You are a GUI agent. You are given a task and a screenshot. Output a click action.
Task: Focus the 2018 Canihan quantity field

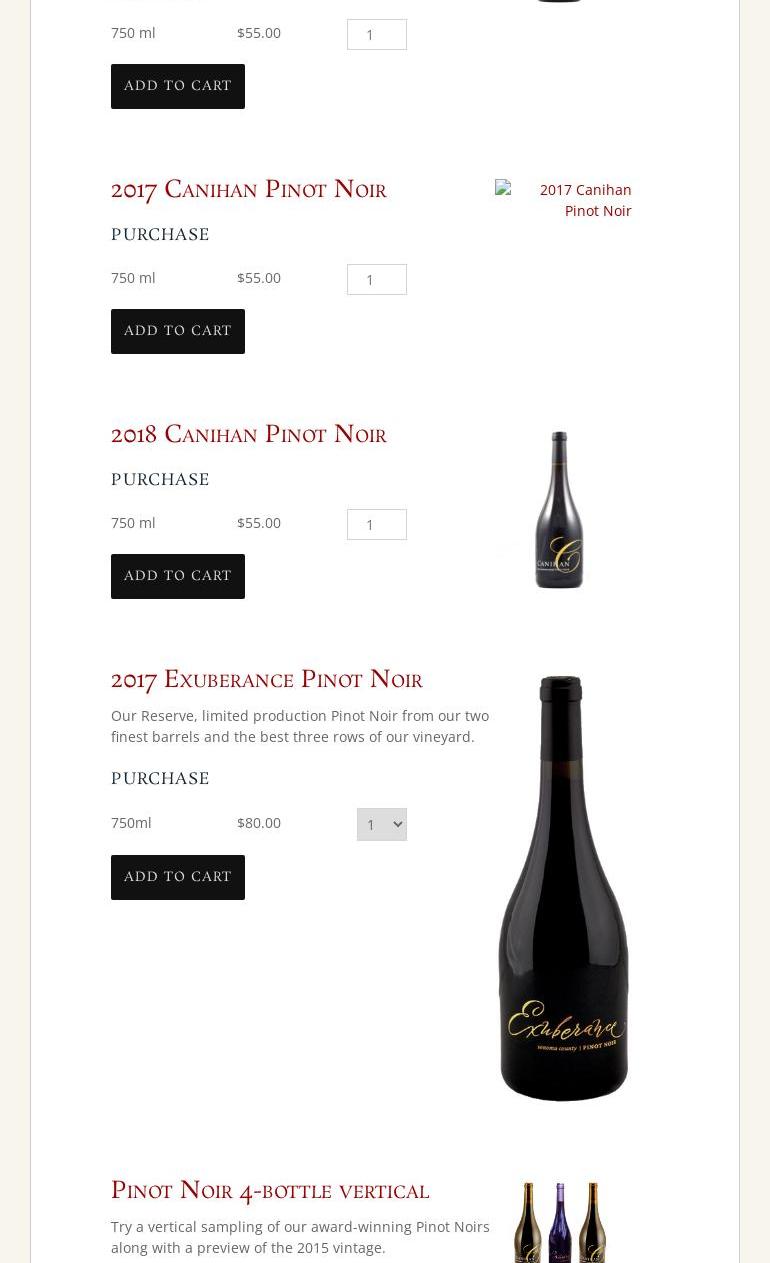tap(377, 524)
